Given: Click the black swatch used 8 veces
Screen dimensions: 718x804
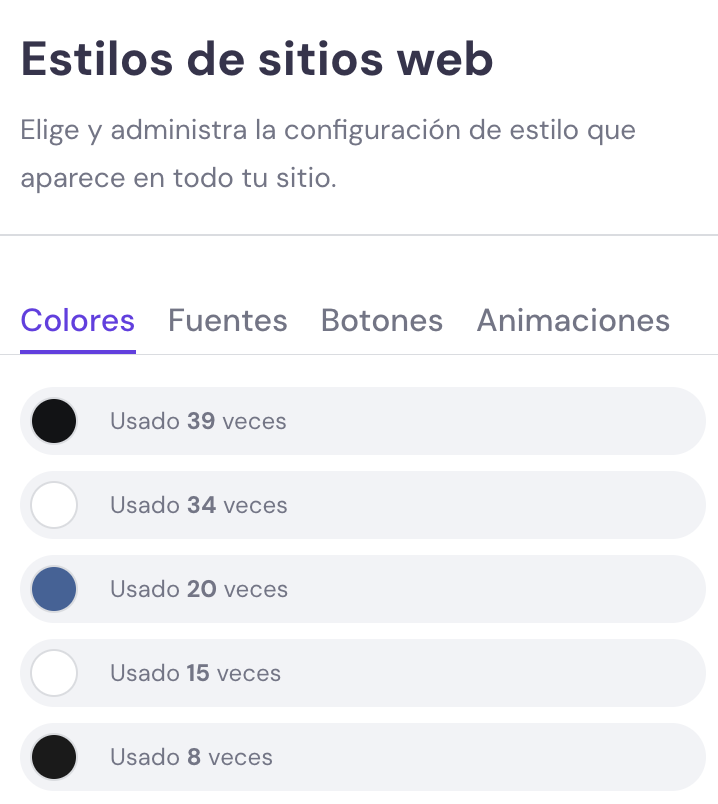Looking at the screenshot, I should 54,757.
